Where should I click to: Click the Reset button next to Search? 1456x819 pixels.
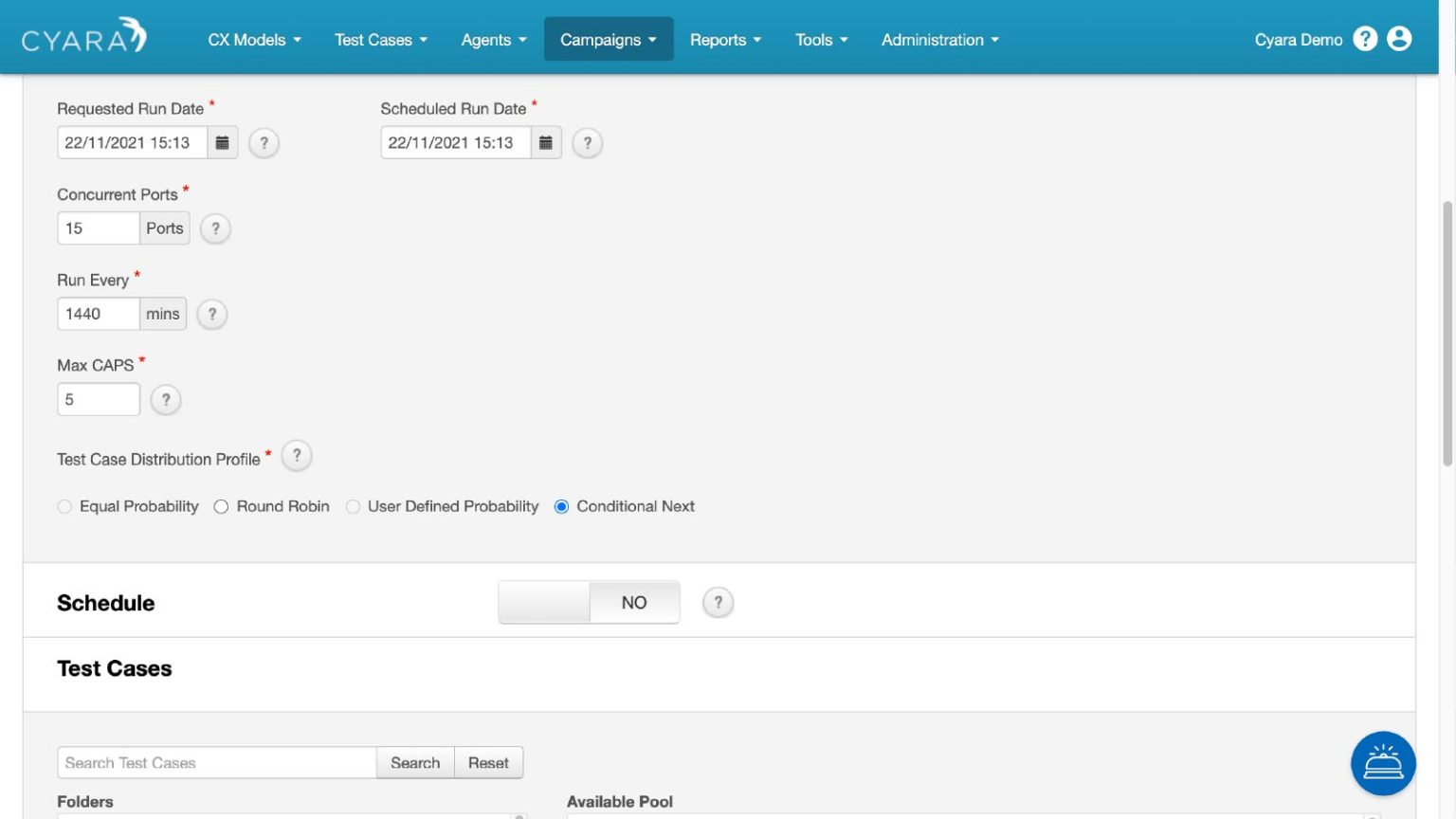(x=488, y=762)
